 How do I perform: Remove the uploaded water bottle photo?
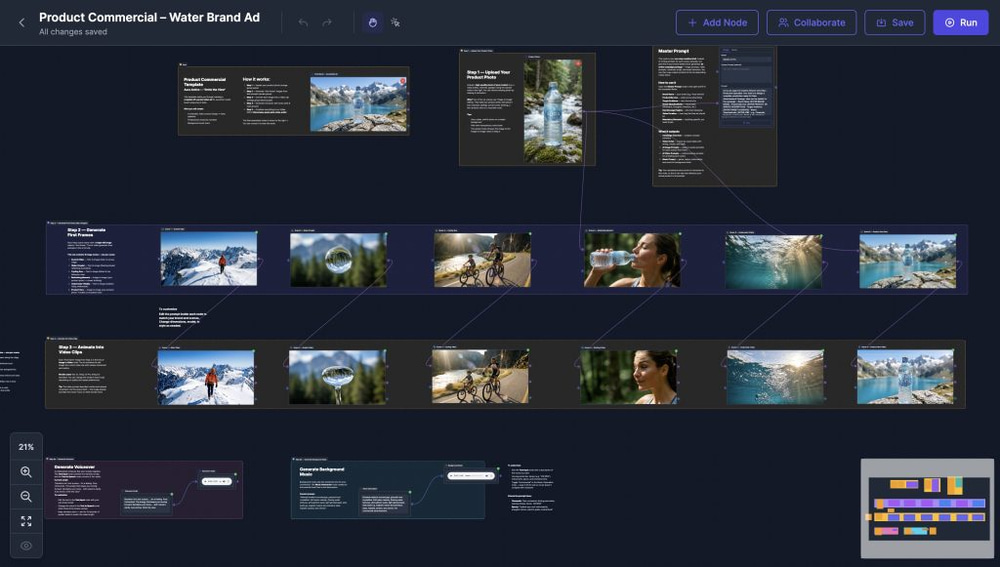point(577,64)
